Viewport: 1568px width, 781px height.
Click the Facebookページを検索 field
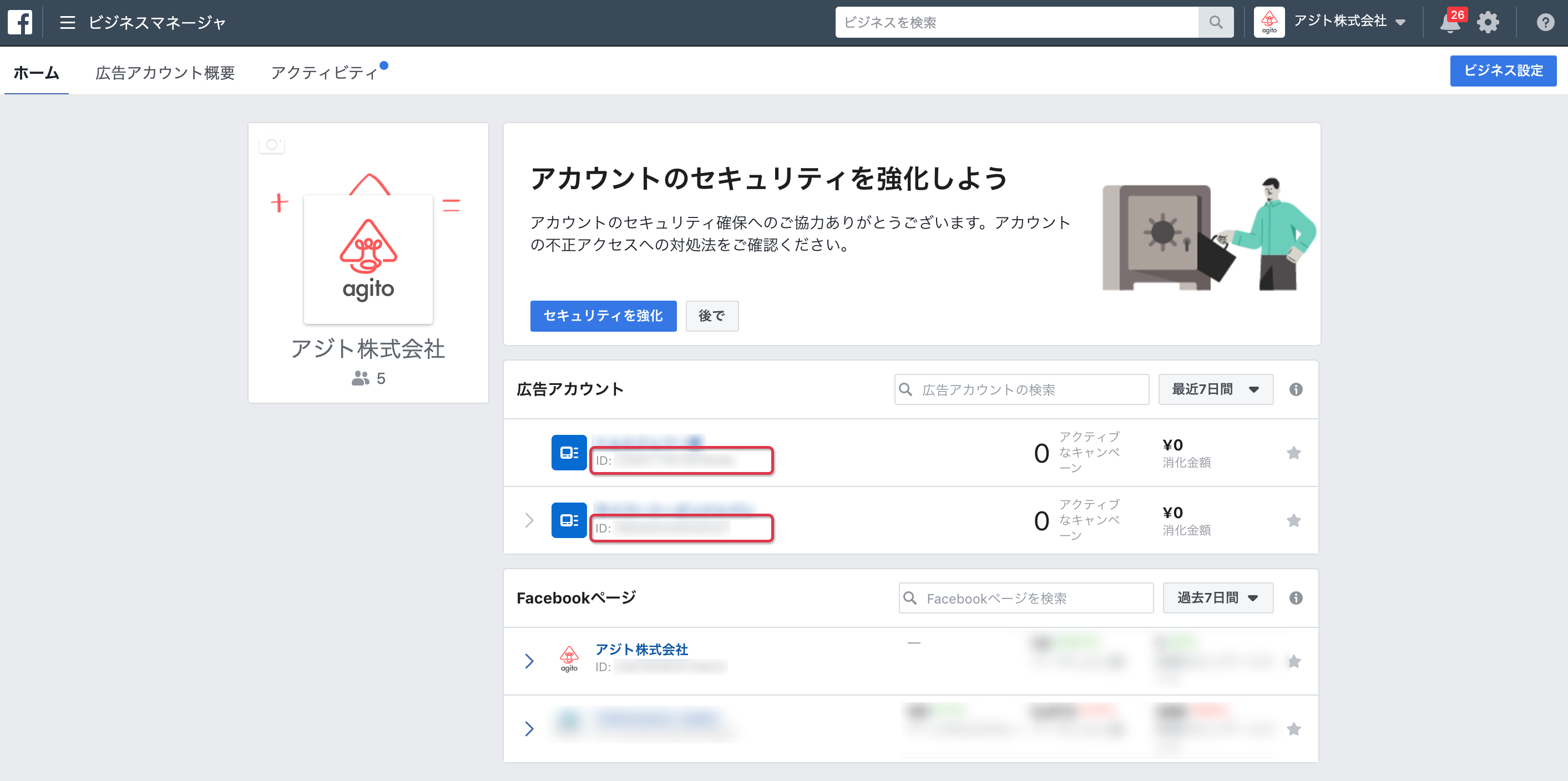(x=1026, y=598)
